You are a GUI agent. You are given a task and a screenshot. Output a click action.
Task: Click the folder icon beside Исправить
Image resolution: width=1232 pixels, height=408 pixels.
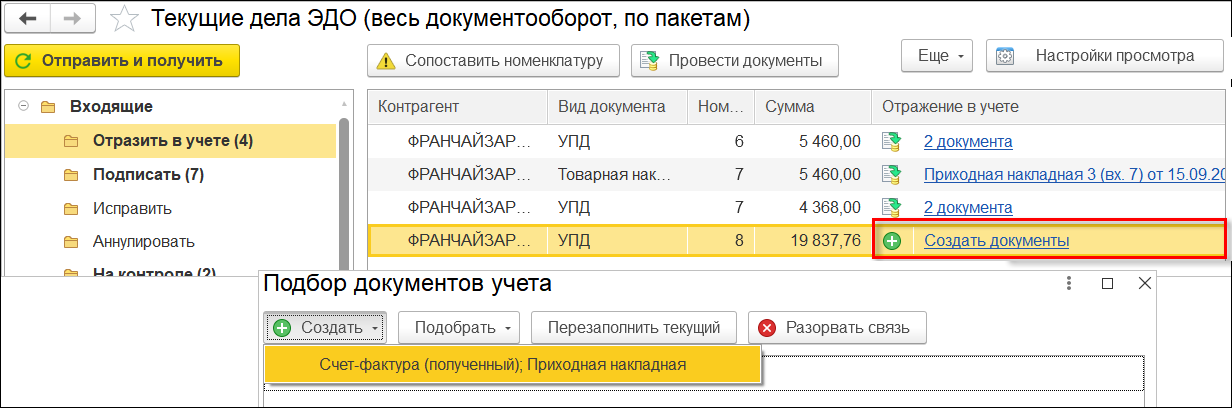pos(70,209)
